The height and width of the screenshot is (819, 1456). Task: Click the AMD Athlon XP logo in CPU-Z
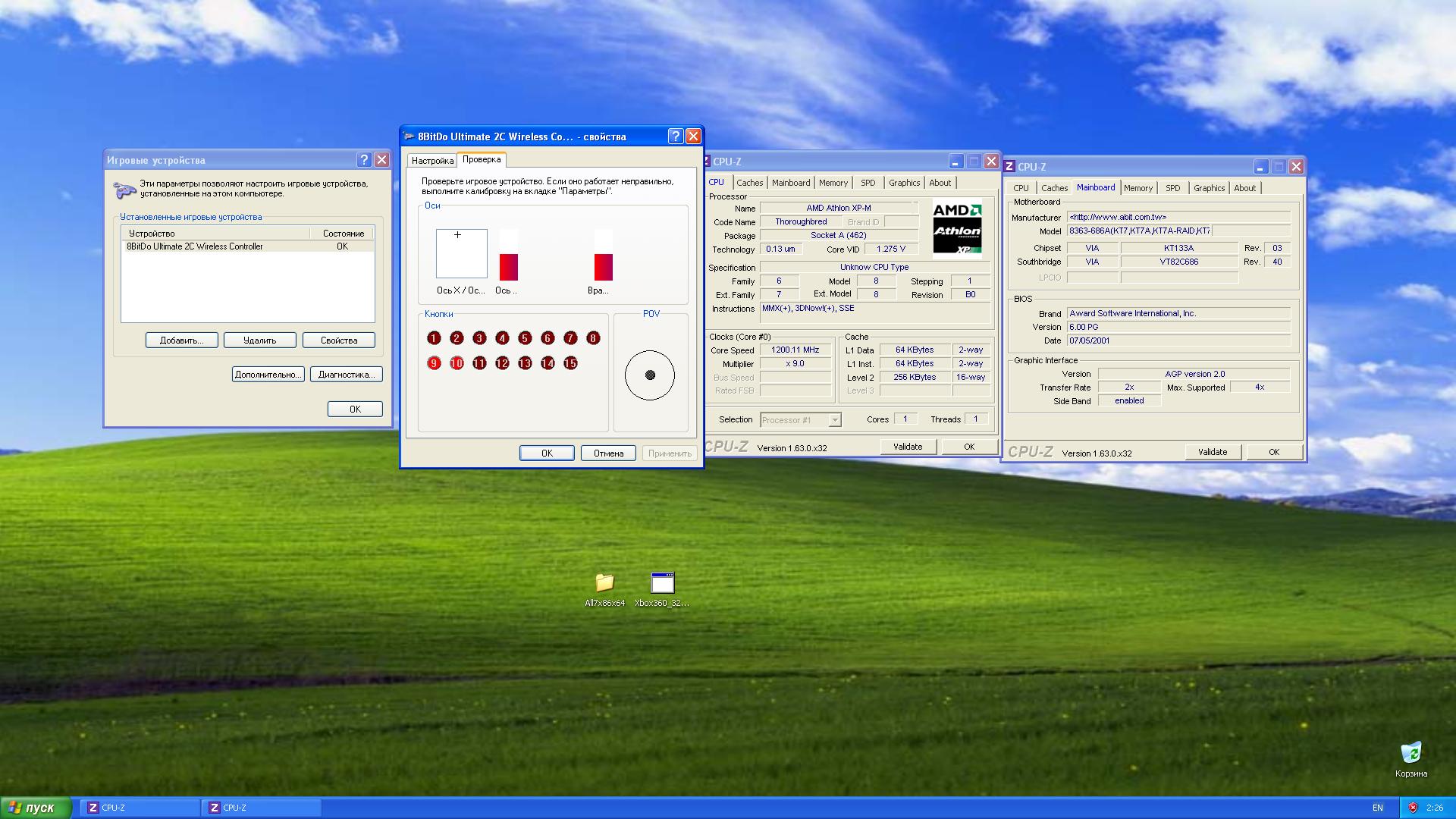click(x=957, y=228)
